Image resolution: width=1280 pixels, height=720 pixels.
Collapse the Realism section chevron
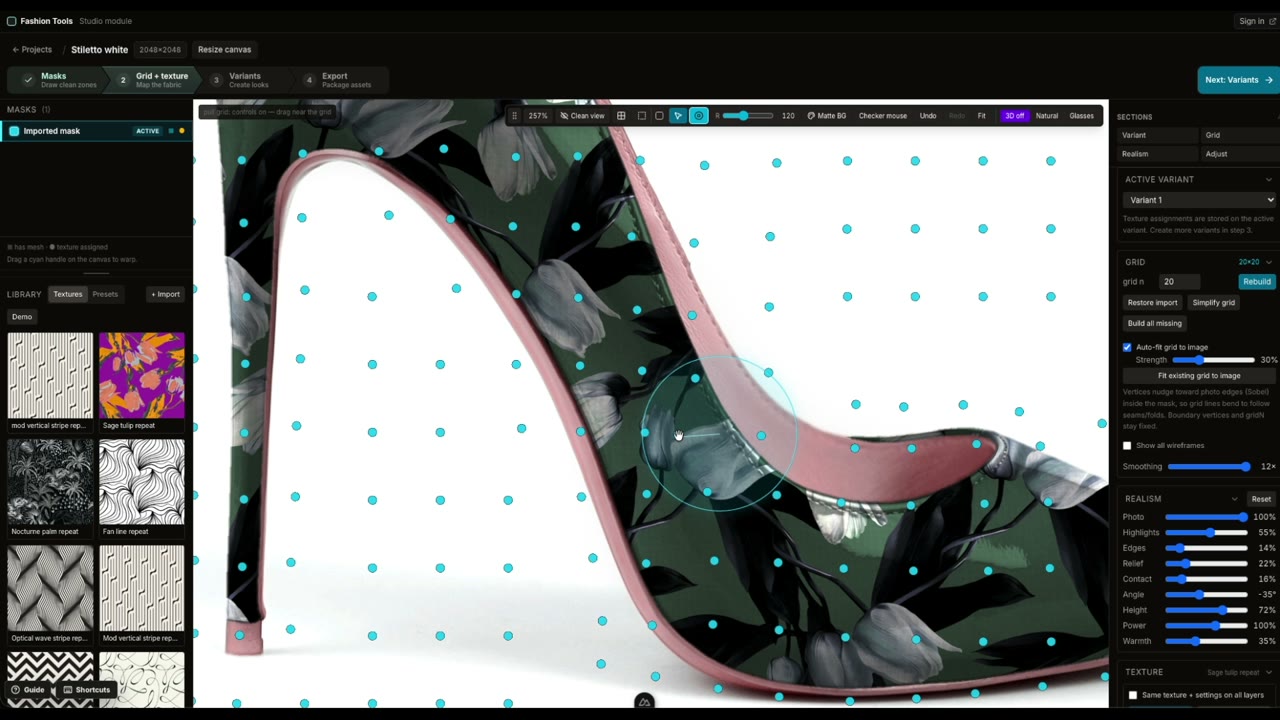pos(1234,499)
